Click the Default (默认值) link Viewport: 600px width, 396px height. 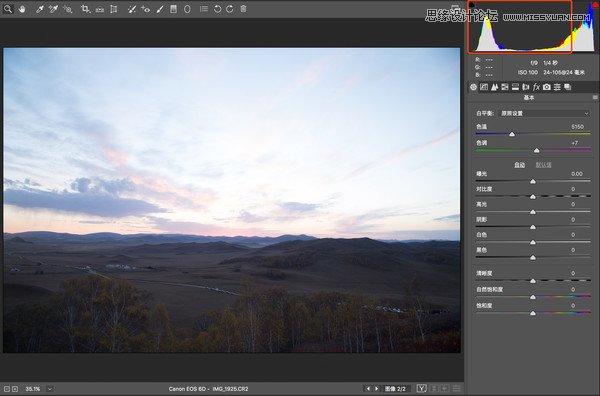coord(543,165)
